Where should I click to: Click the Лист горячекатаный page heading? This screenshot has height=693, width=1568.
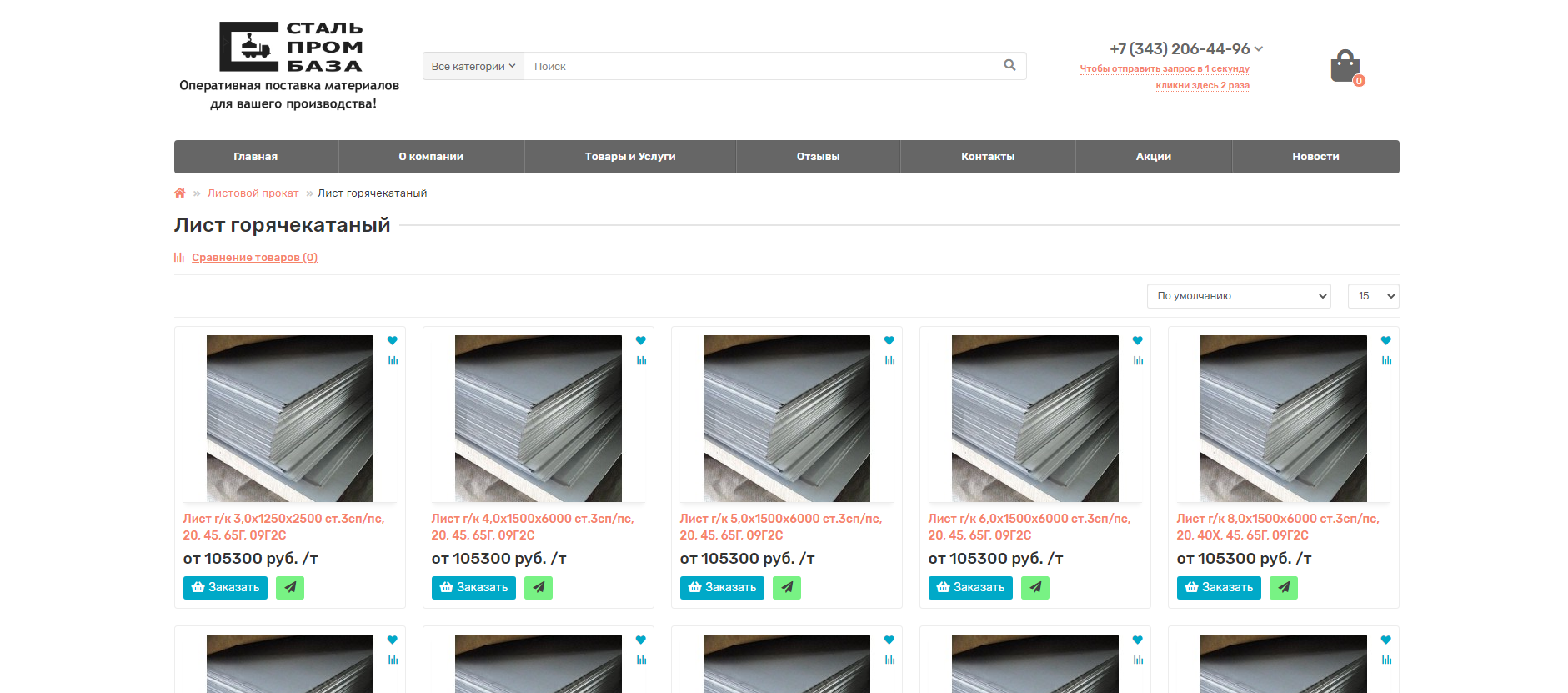pyautogui.click(x=283, y=225)
